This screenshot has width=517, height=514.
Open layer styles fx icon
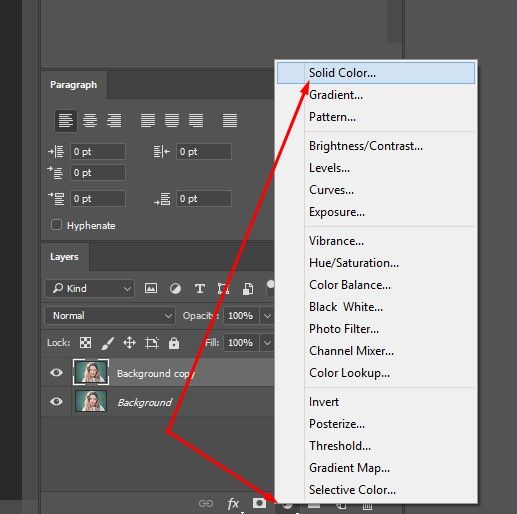click(x=233, y=503)
